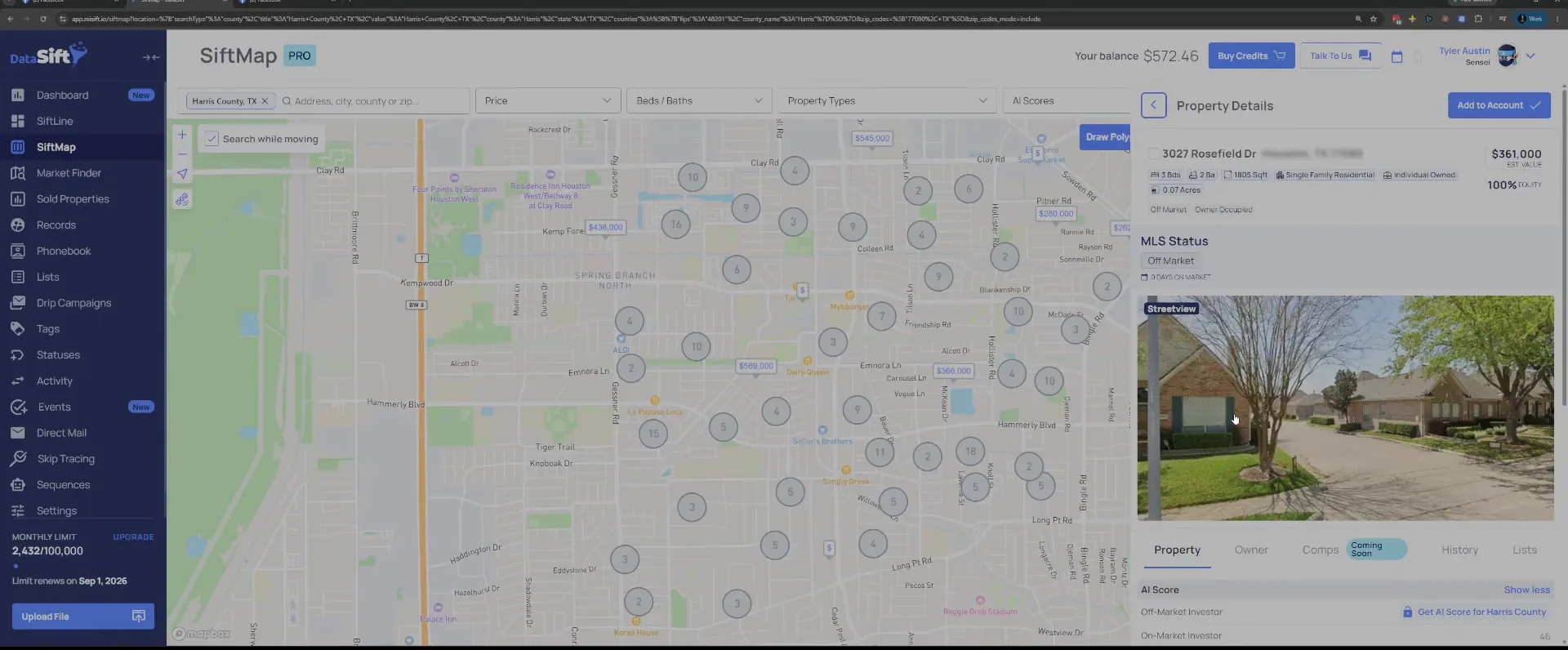Viewport: 1568px width, 650px height.
Task: Center the map on my location
Action: (182, 174)
